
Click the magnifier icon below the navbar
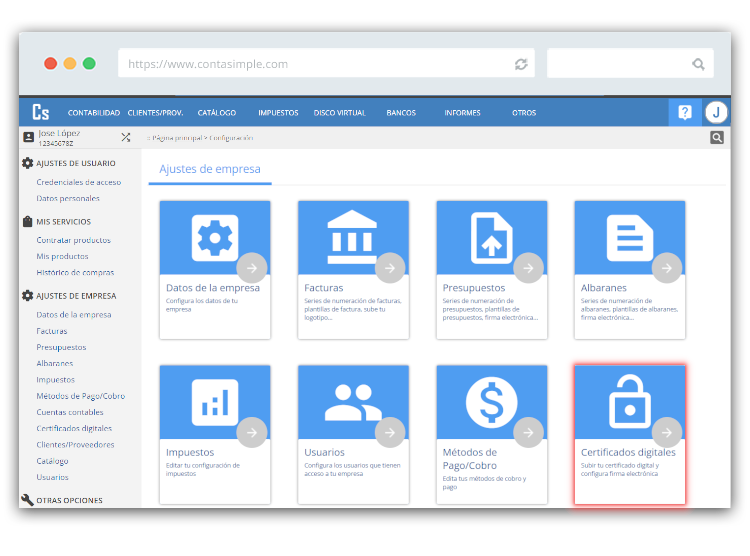click(x=716, y=138)
